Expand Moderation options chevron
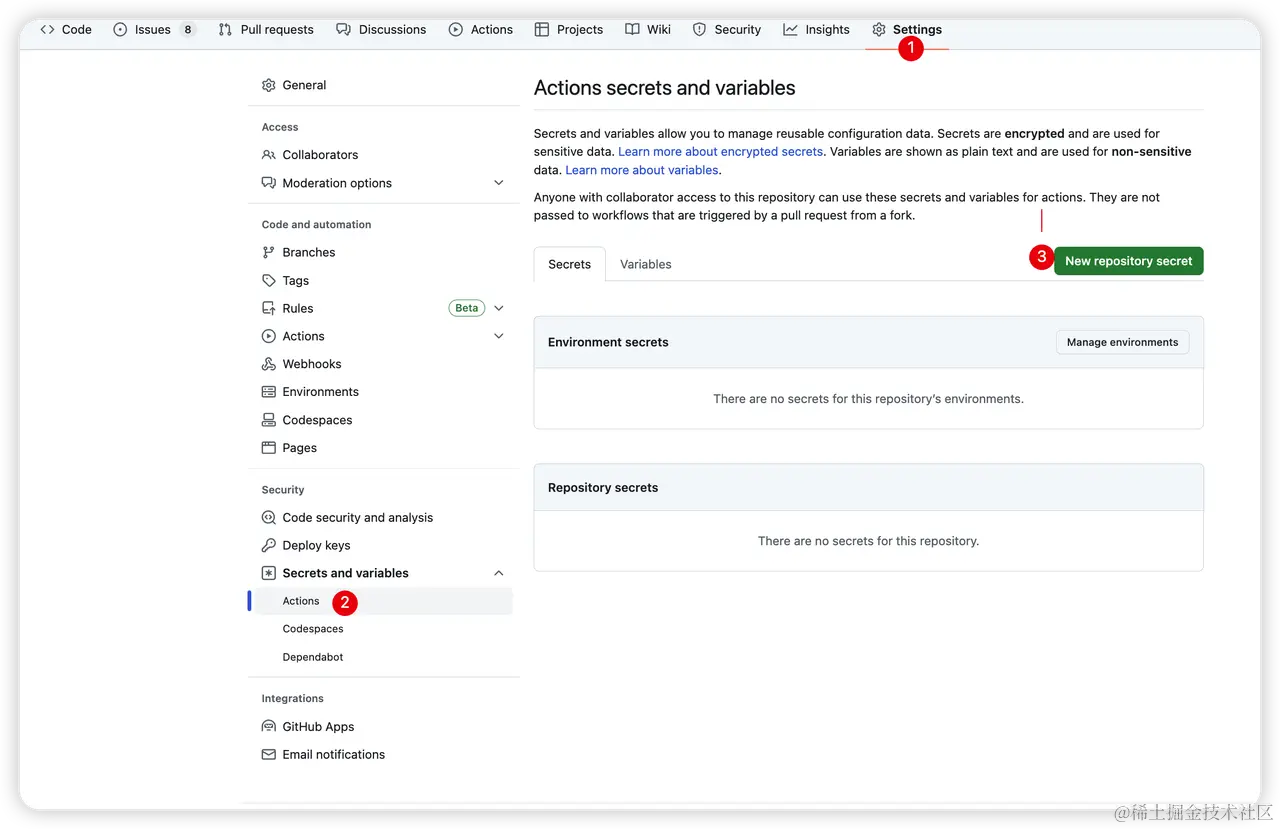The image size is (1280, 829). pyautogui.click(x=499, y=183)
